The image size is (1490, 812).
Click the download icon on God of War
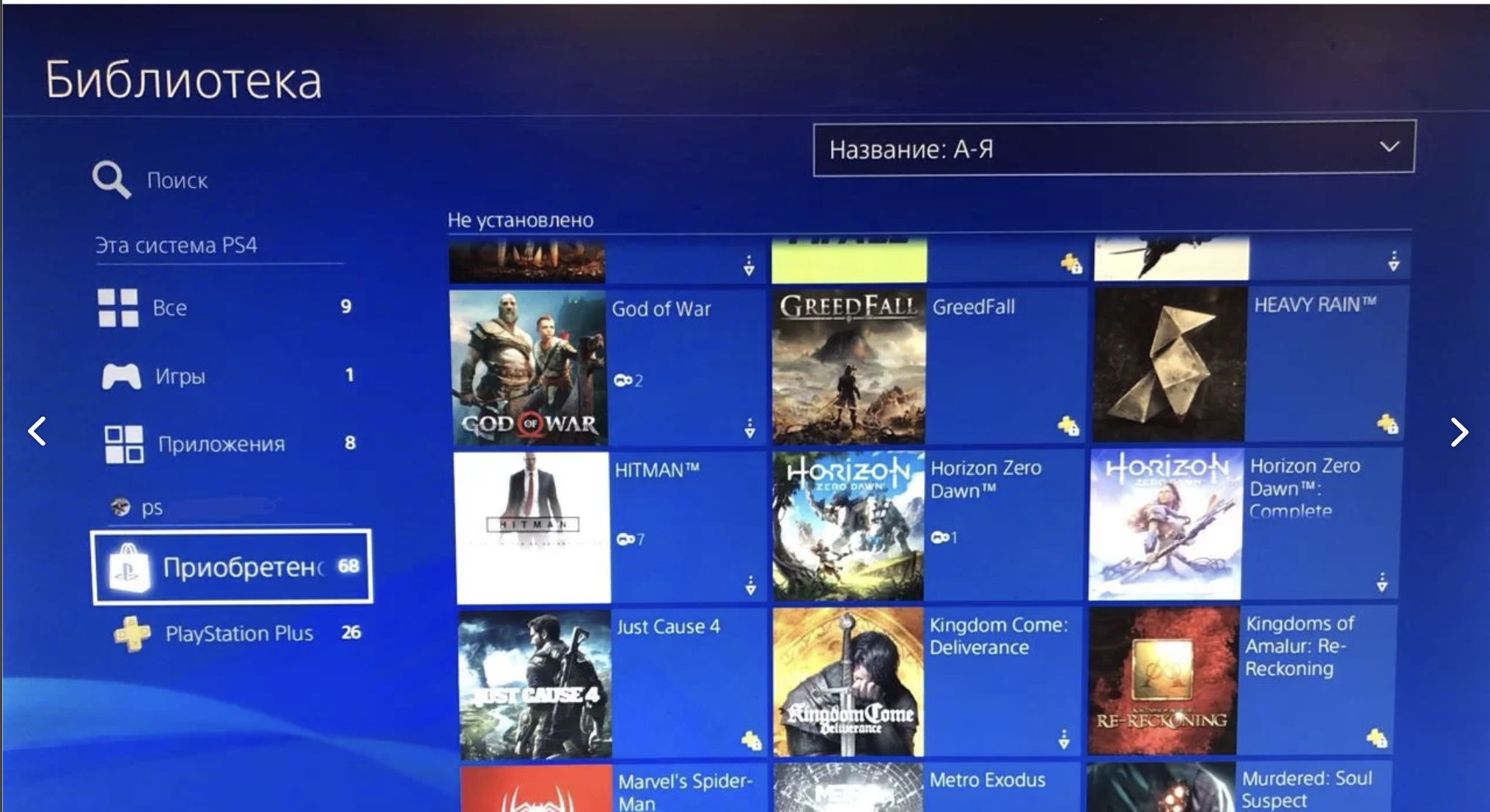(749, 428)
